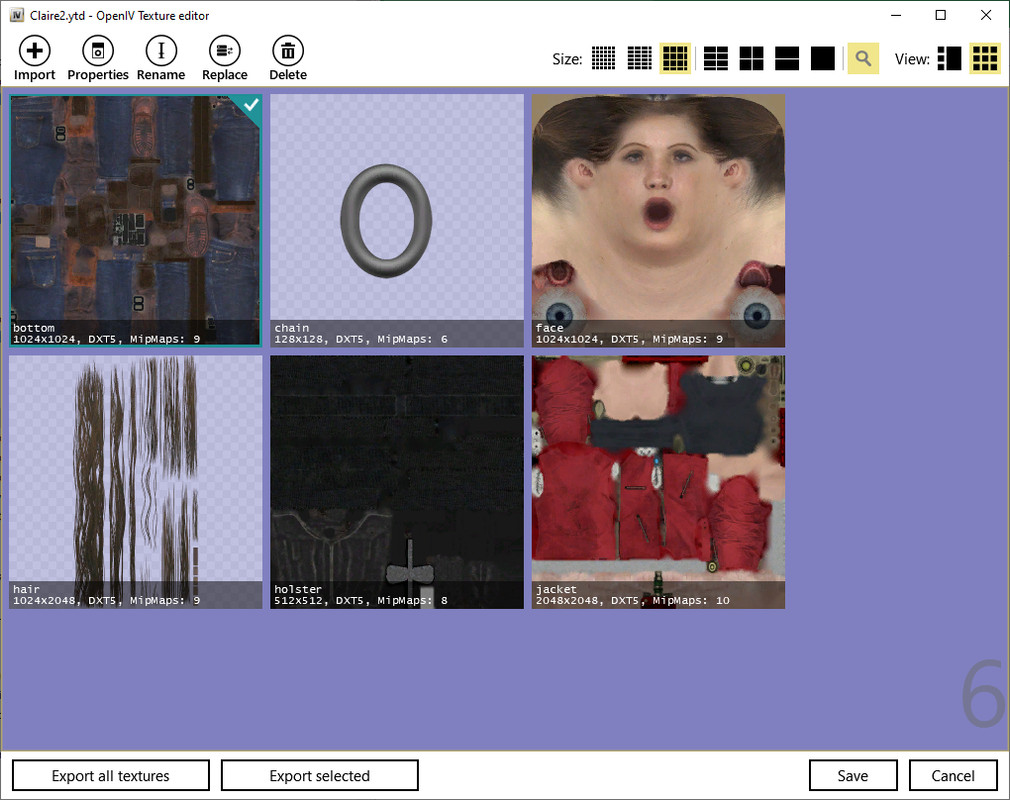Select the face texture thumbnail
Image resolution: width=1010 pixels, height=800 pixels.
pos(658,220)
